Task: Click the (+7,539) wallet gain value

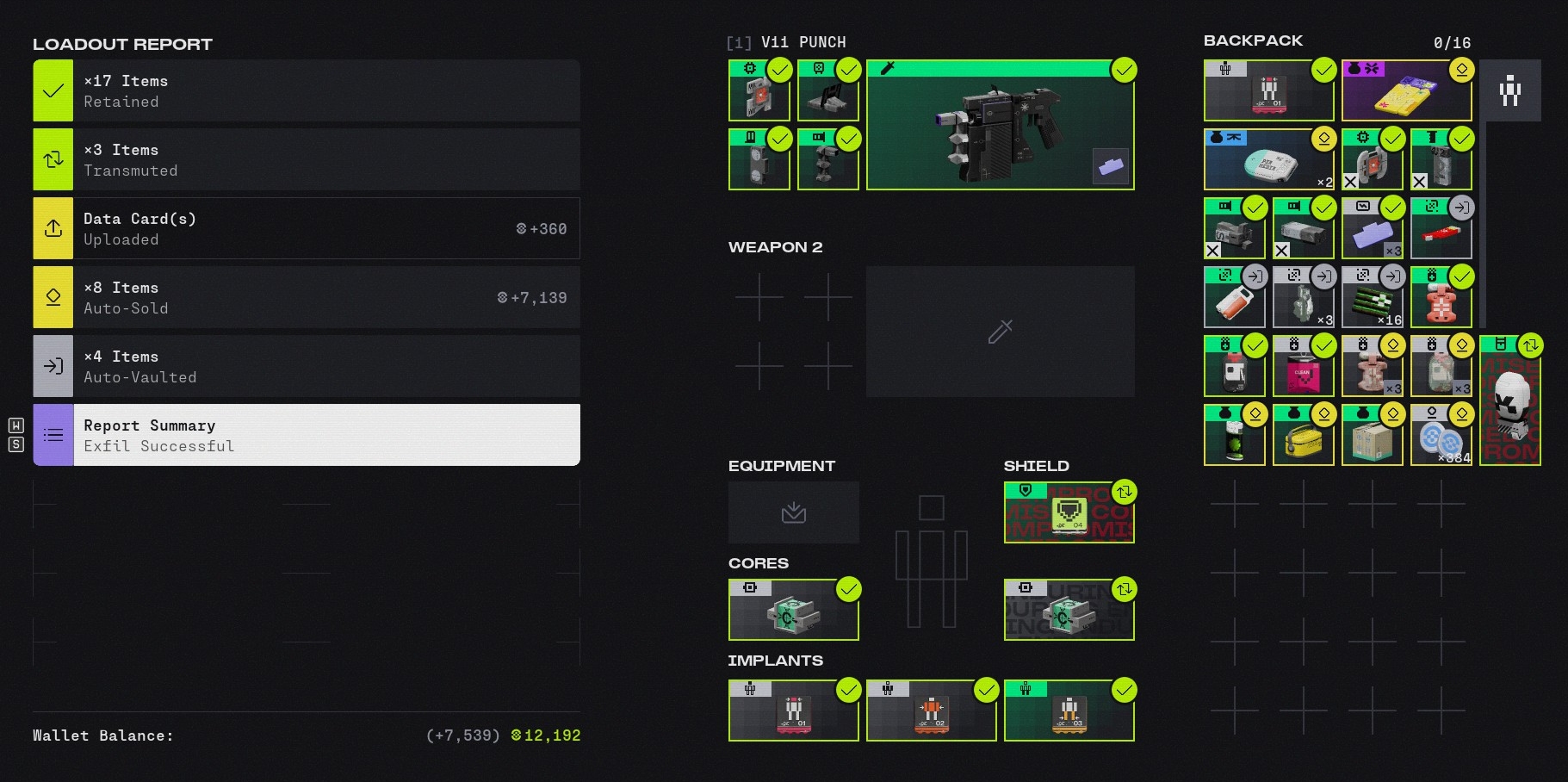Action: click(x=463, y=735)
